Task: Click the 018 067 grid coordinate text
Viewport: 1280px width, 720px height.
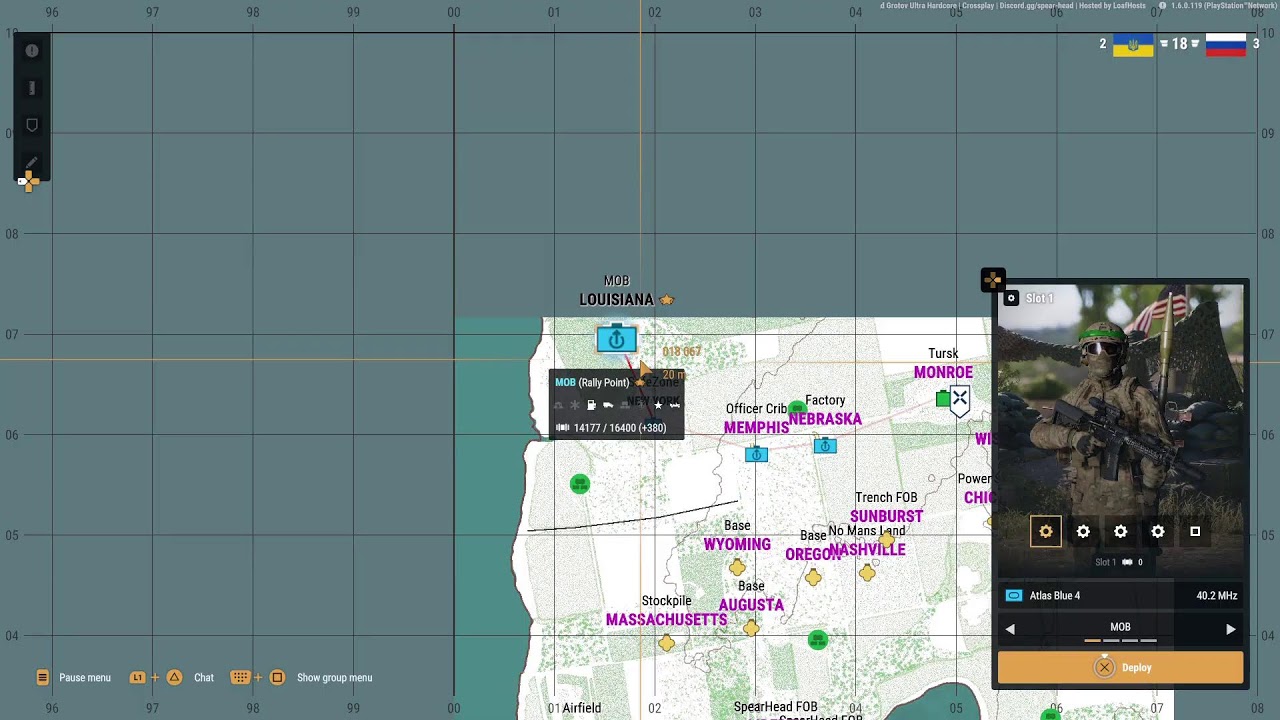Action: pyautogui.click(x=682, y=352)
